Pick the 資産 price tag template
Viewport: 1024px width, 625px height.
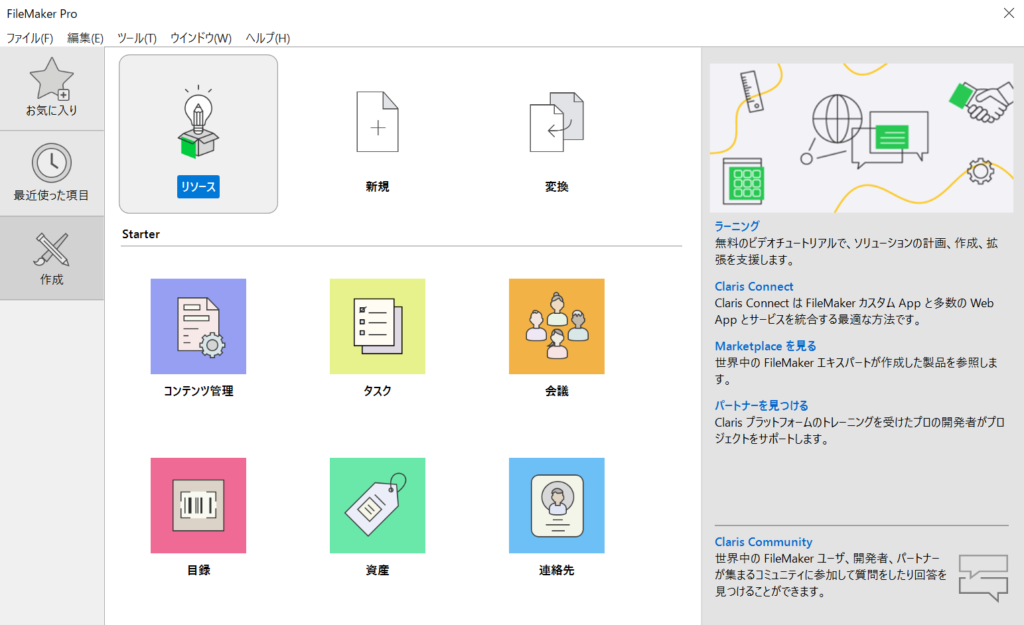[377, 506]
